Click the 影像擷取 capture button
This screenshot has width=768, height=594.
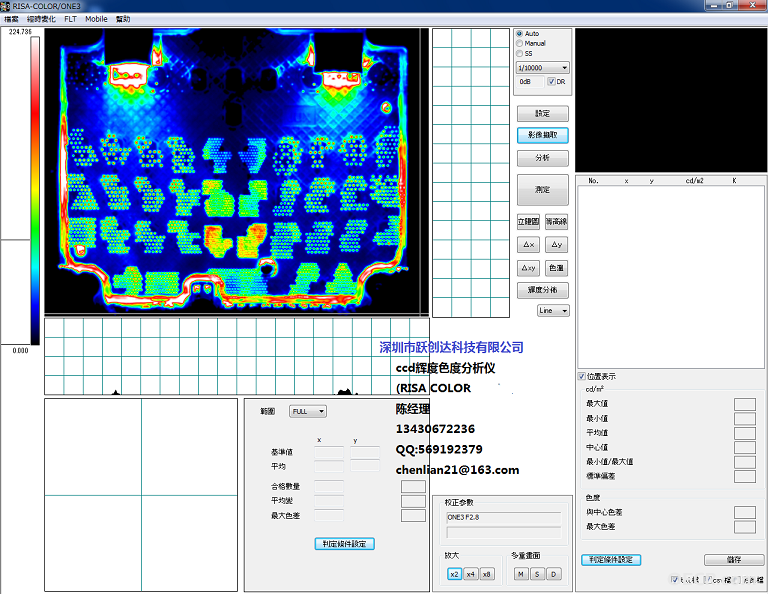(543, 135)
